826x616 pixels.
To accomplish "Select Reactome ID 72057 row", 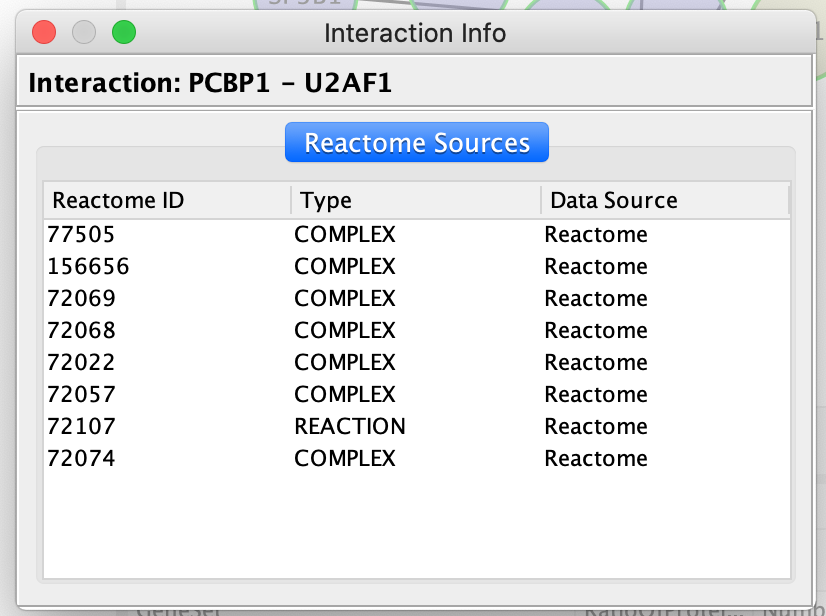I will point(81,395).
